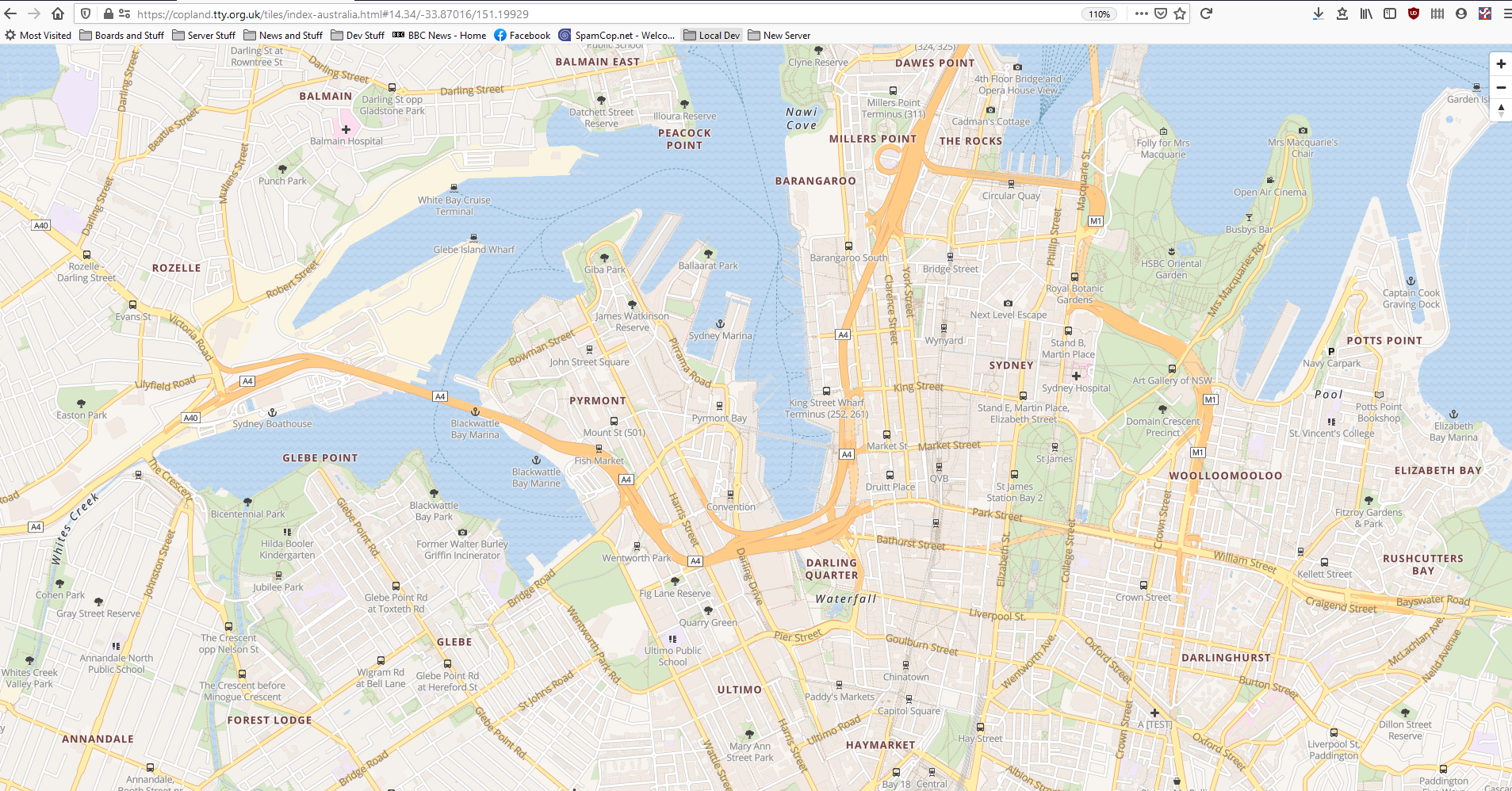
Task: Open Firefox hamburger application menu
Action: (x=1506, y=13)
